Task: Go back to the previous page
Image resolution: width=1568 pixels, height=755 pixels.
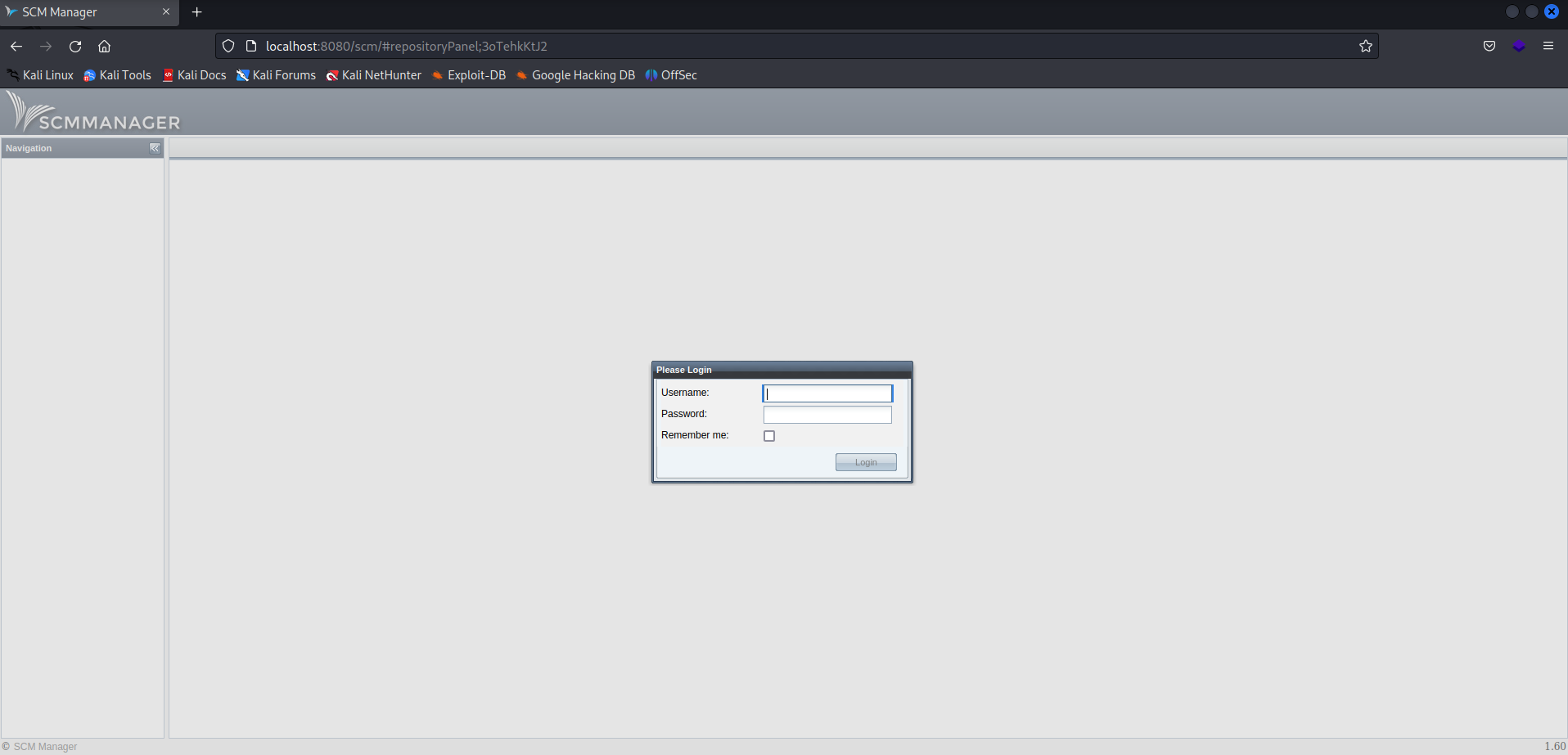Action: coord(16,47)
